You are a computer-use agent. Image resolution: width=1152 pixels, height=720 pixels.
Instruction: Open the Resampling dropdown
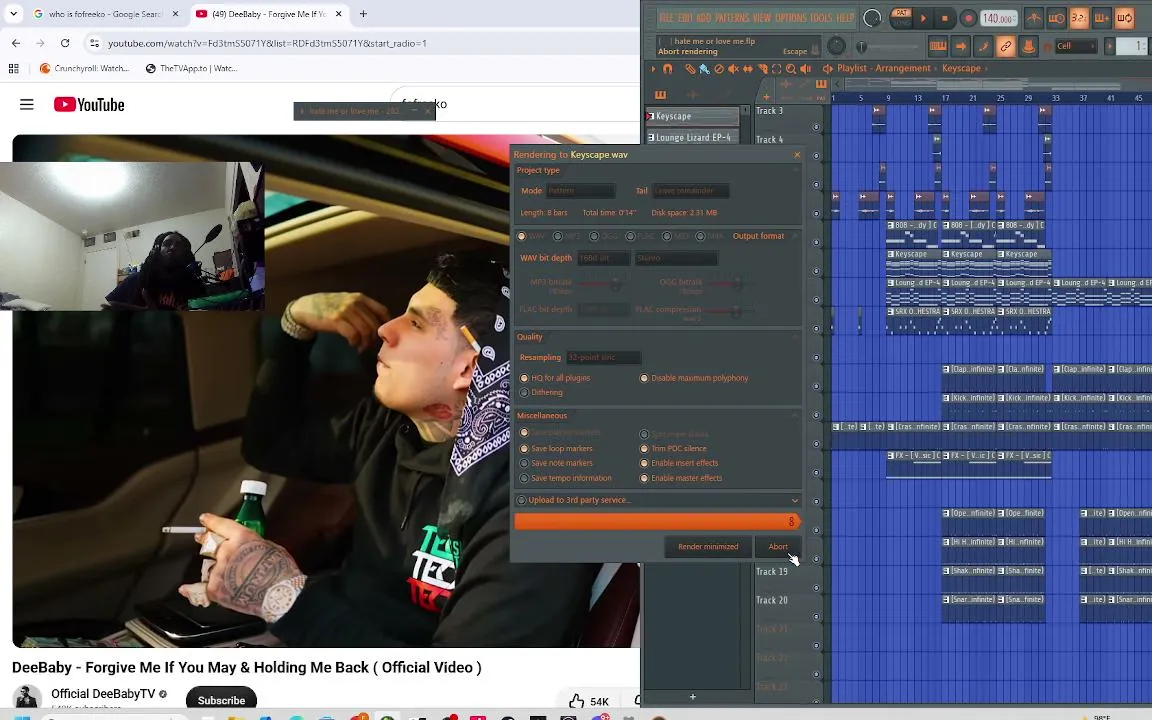click(603, 358)
